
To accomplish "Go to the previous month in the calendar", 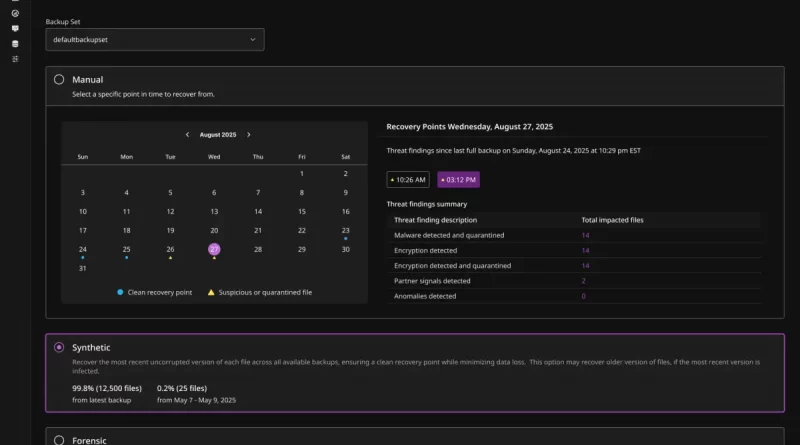I will (x=187, y=135).
